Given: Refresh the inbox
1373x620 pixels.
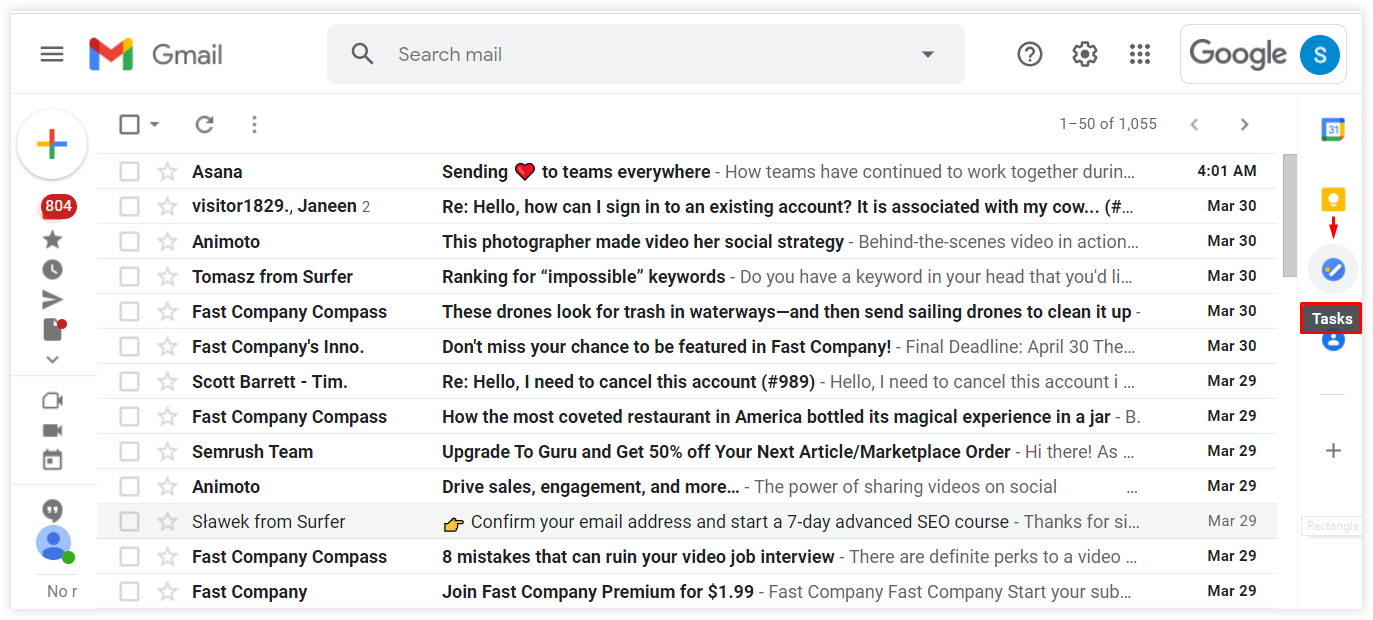Looking at the screenshot, I should (204, 124).
